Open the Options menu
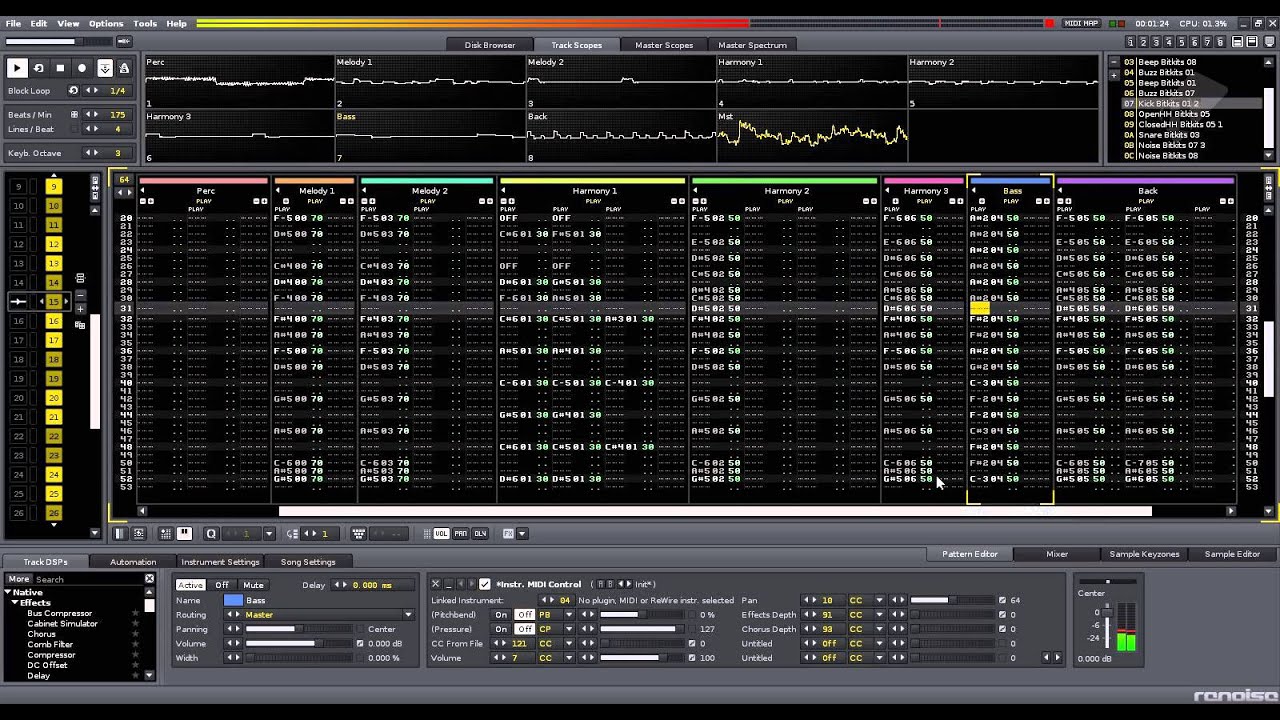1280x720 pixels. [105, 23]
